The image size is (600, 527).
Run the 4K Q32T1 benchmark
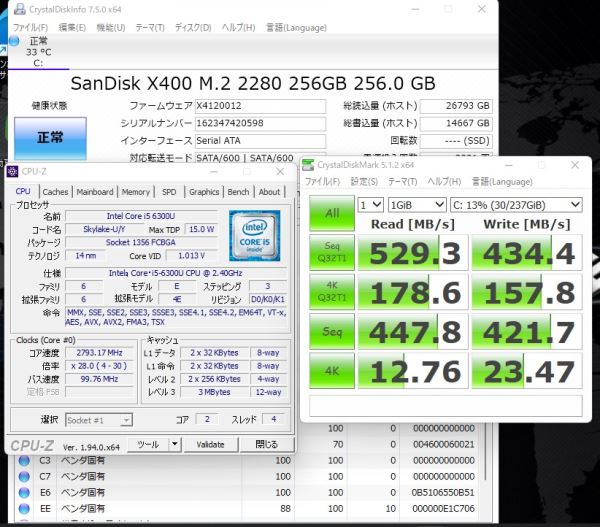332,292
